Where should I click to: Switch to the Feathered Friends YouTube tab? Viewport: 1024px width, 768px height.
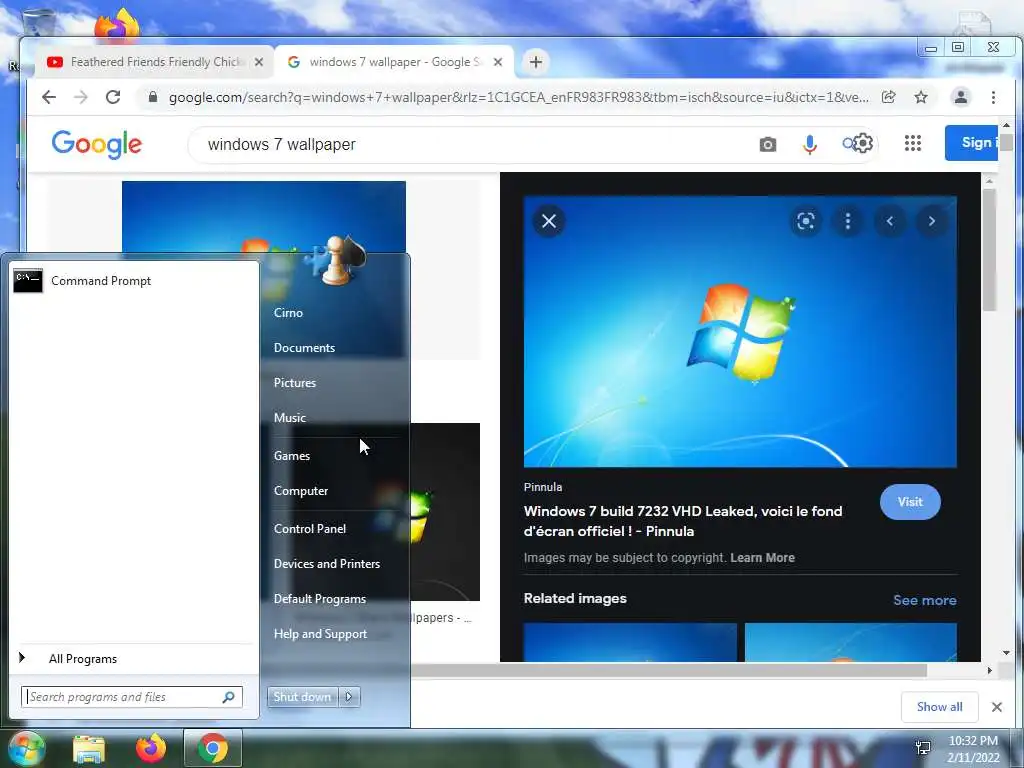[154, 62]
